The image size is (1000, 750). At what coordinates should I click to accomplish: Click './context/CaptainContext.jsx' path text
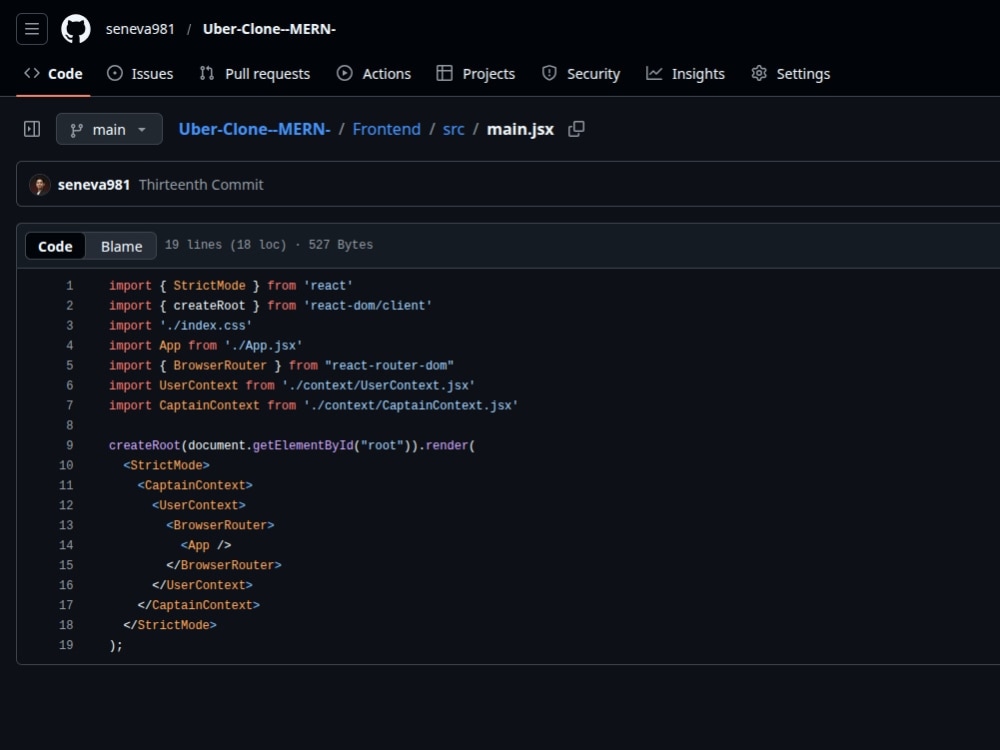click(411, 406)
